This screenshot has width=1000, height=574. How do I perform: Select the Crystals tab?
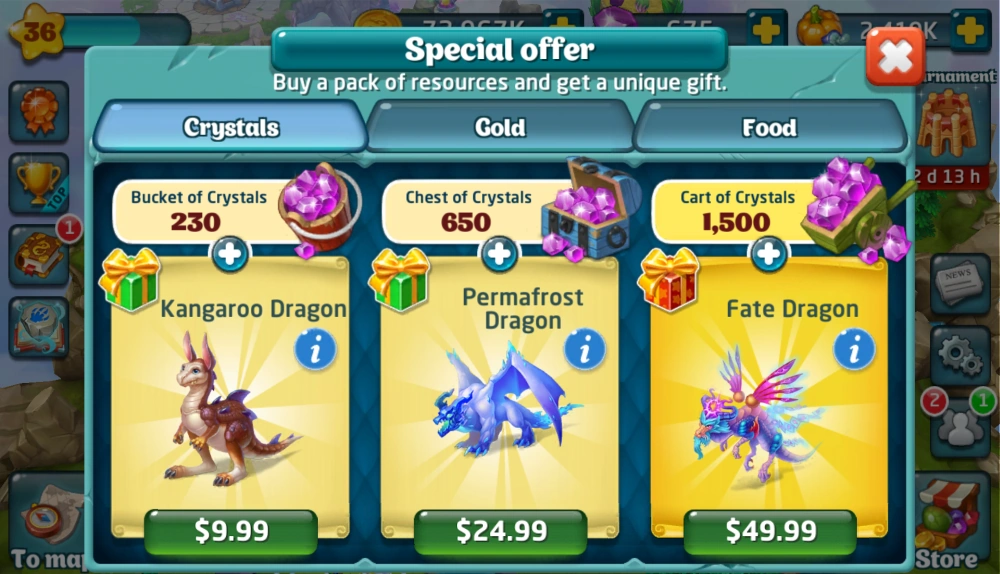[231, 128]
